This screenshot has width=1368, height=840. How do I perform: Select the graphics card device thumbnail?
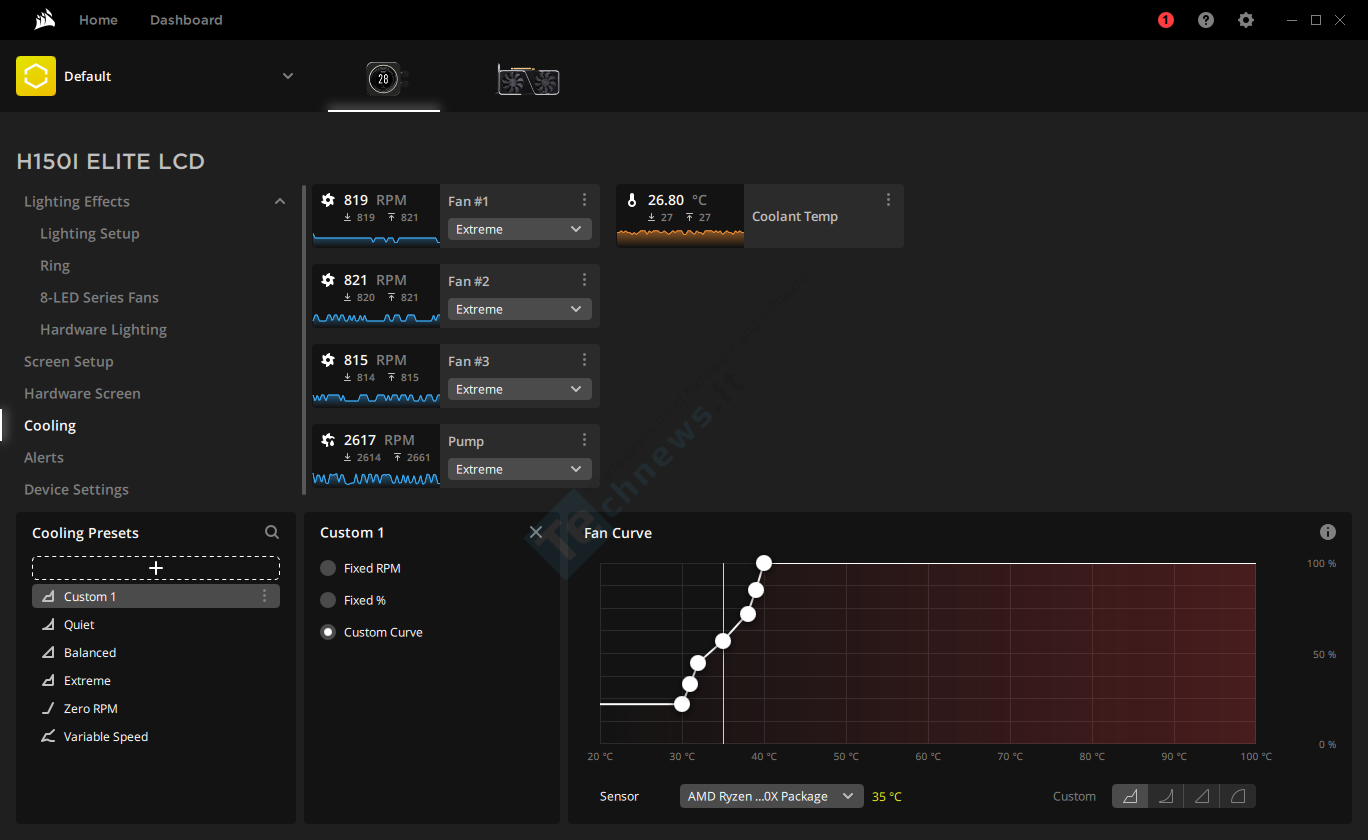[528, 80]
